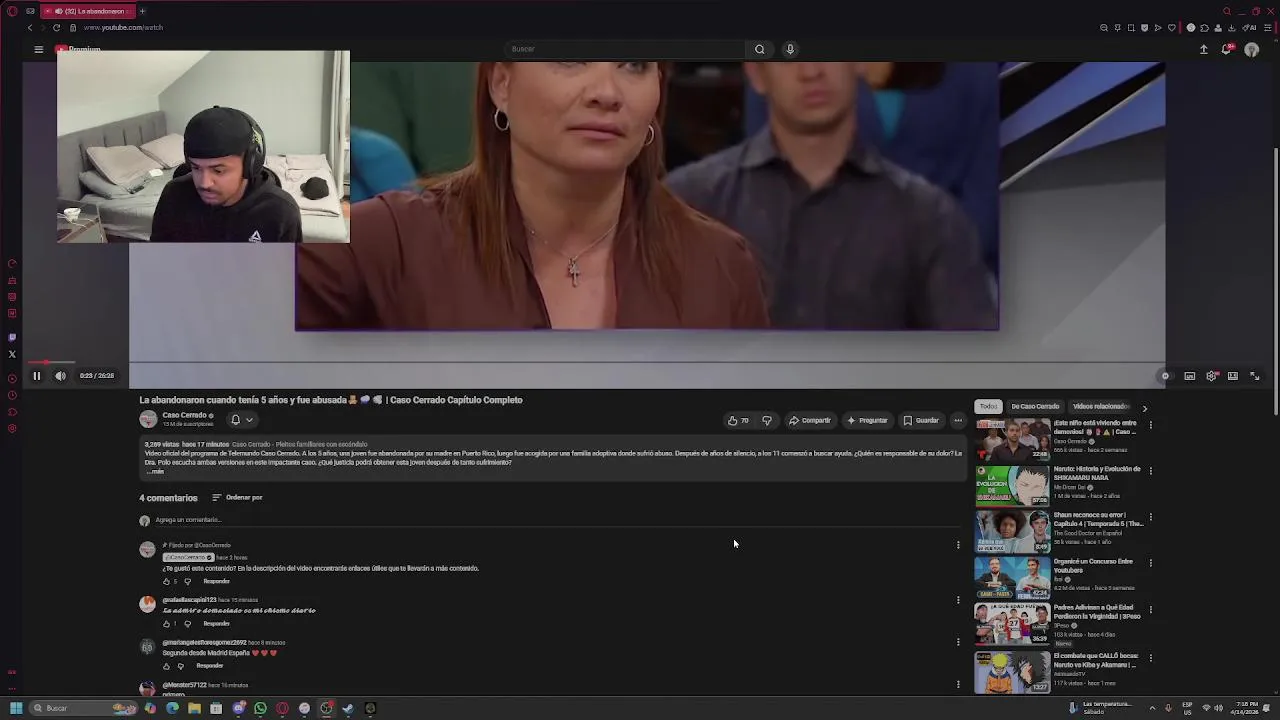
Task: Open options for Organicé un Concurso video
Action: coord(1150,563)
